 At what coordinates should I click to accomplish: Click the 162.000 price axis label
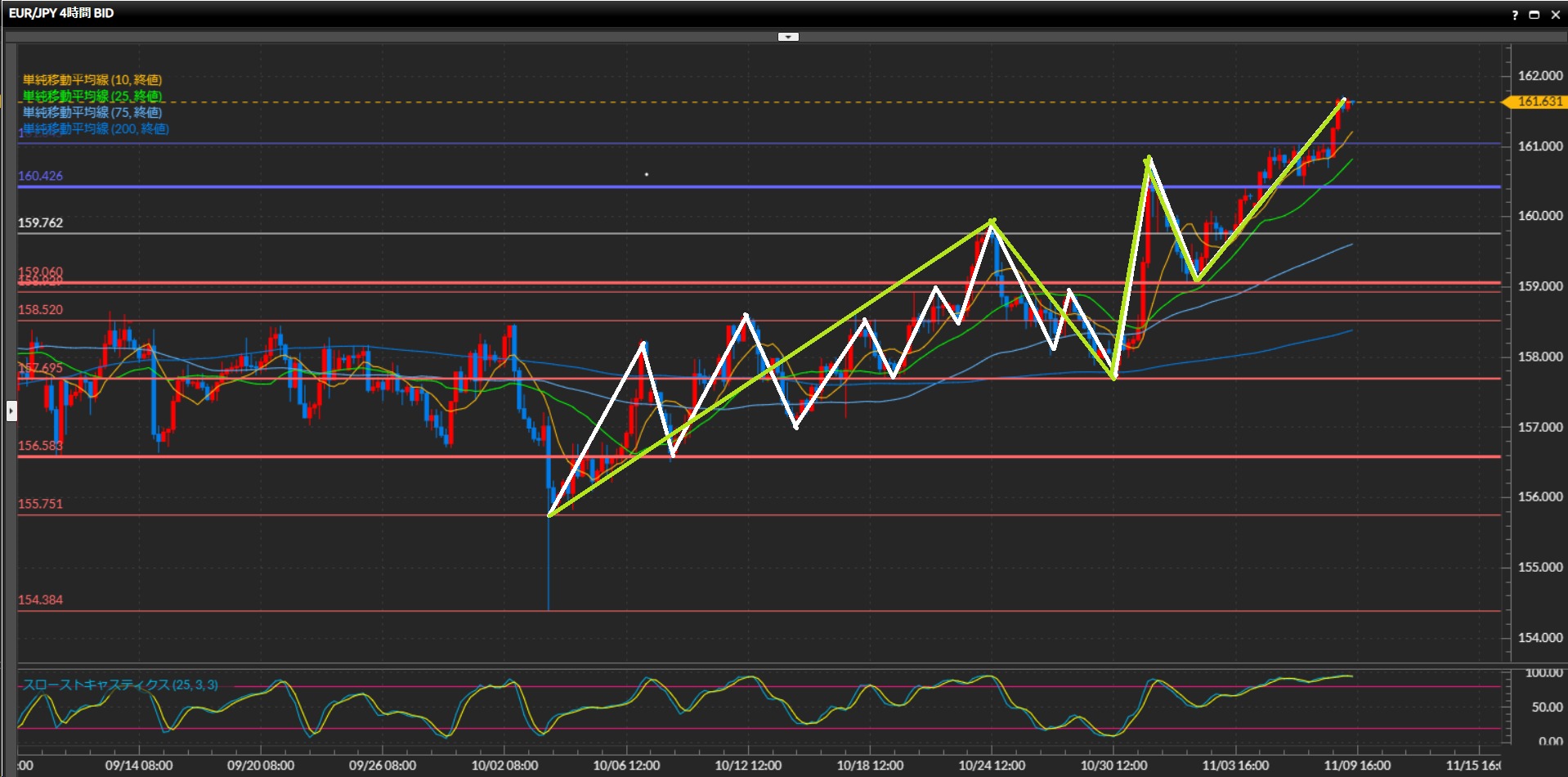point(1539,76)
